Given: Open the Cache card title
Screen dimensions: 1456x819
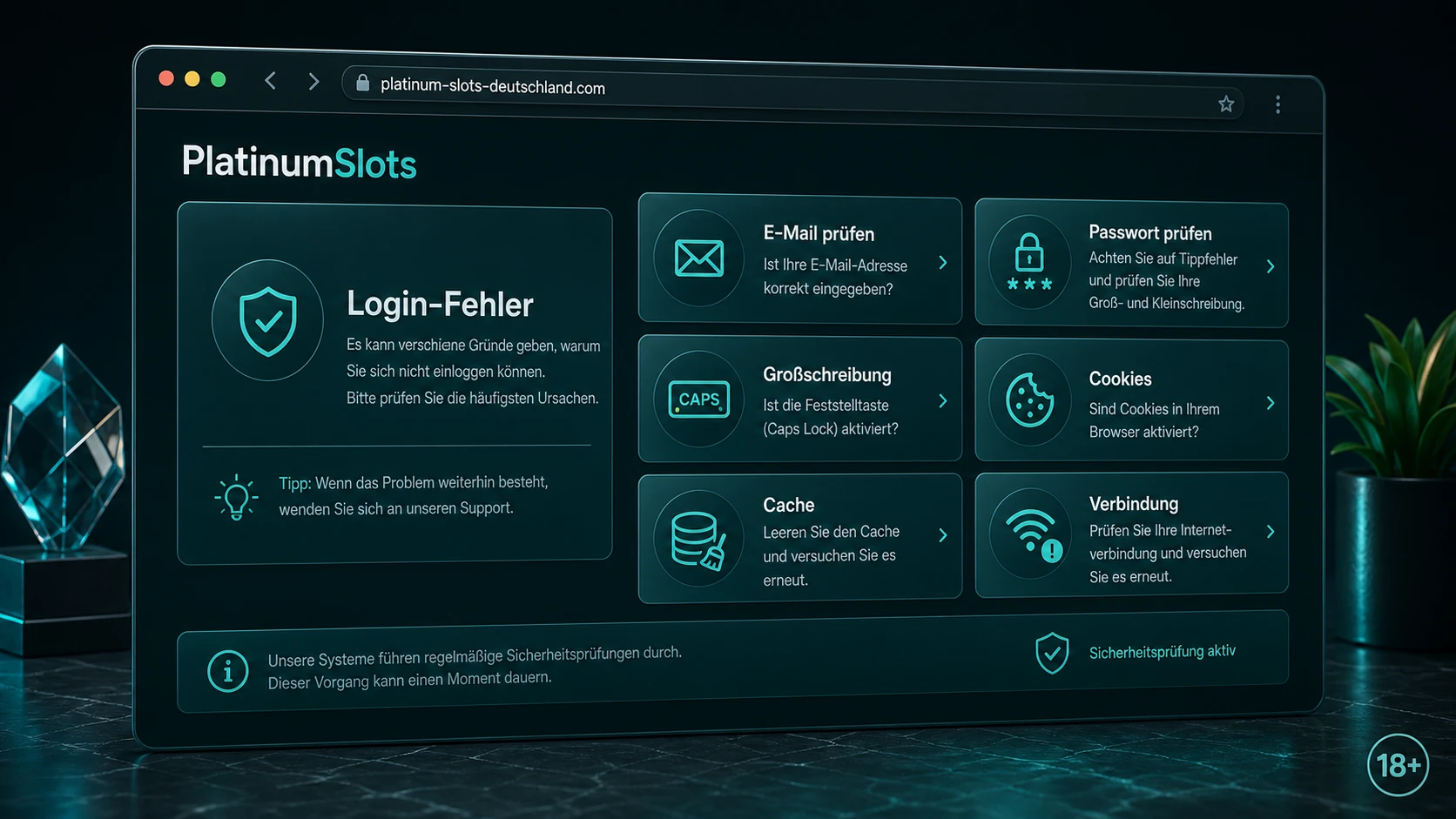Looking at the screenshot, I should pos(789,505).
